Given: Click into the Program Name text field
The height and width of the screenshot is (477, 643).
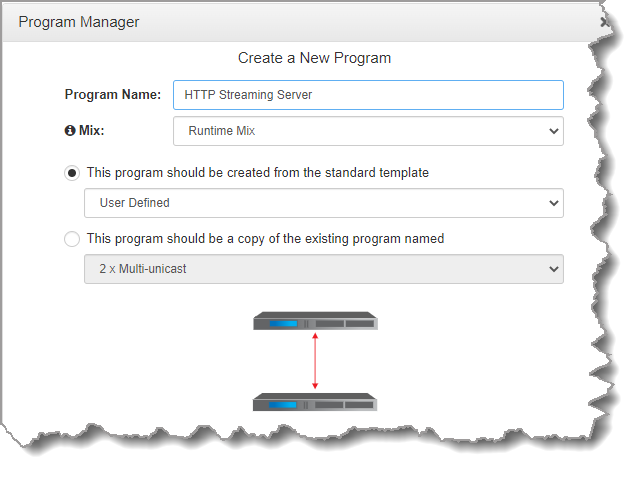Looking at the screenshot, I should click(368, 95).
